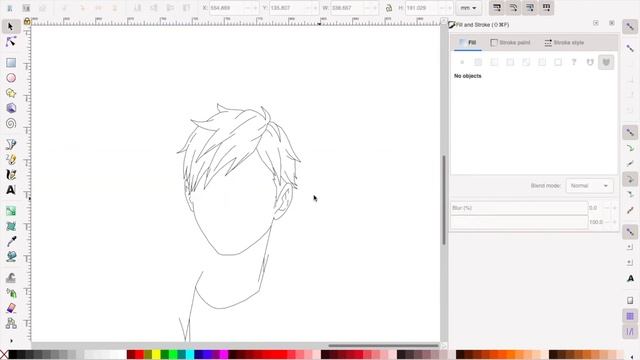Click the No paint X button
The image size is (640, 360).
coord(462,62)
